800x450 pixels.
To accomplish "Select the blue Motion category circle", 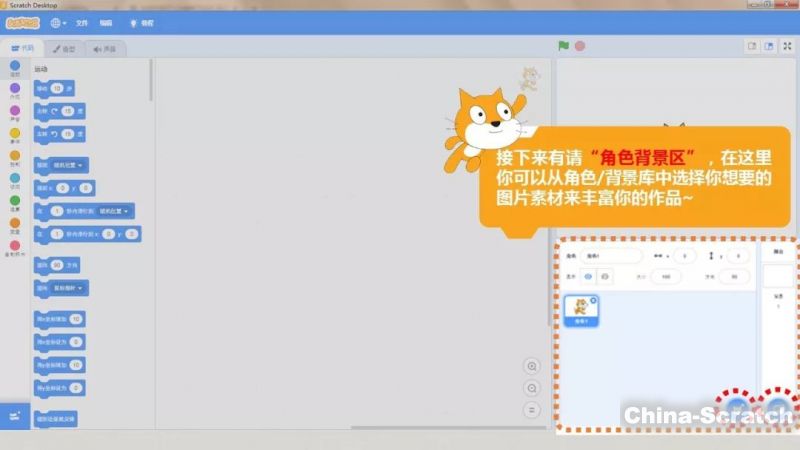I will pyautogui.click(x=14, y=67).
